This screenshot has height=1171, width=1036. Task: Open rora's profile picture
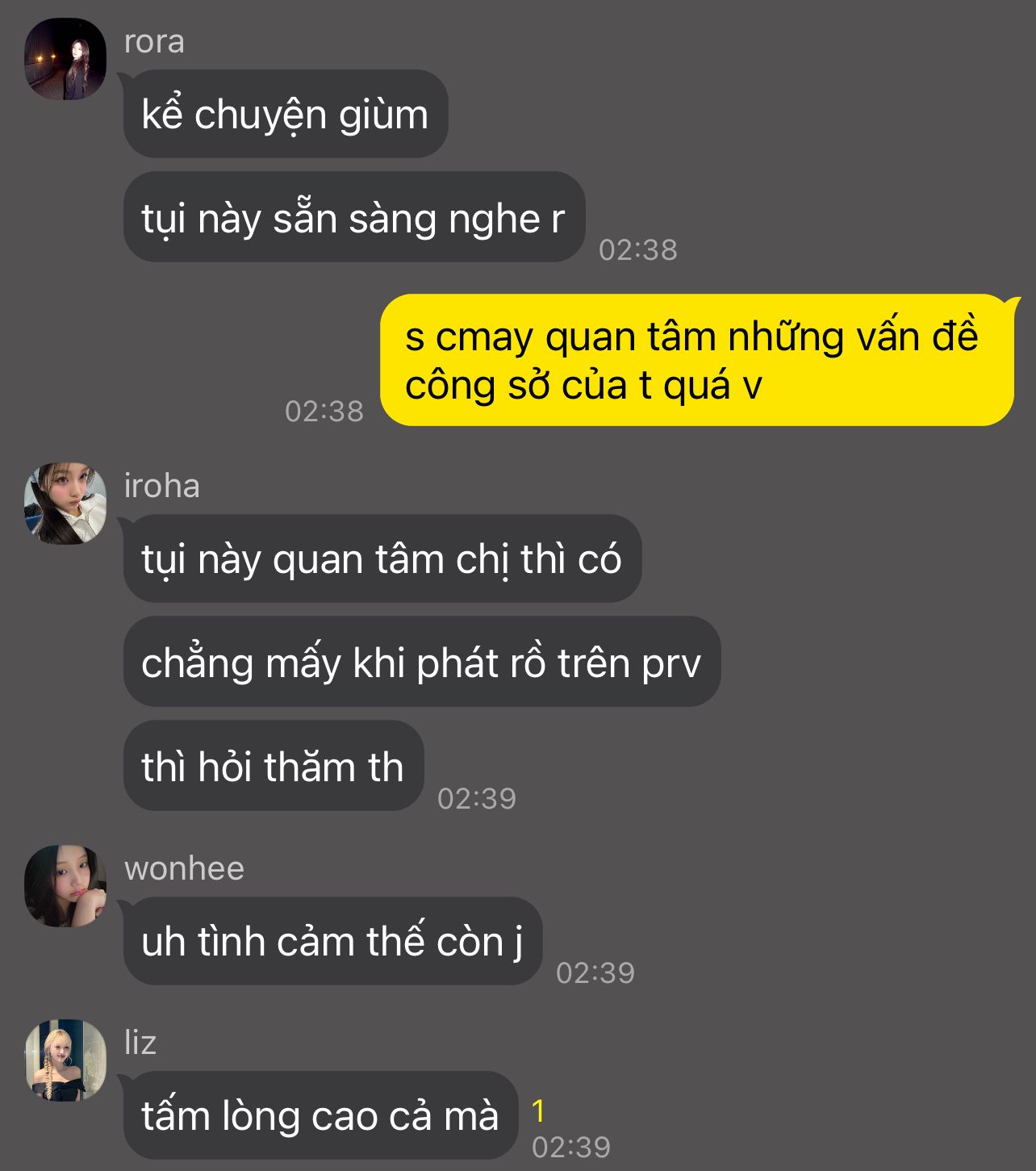65,59
